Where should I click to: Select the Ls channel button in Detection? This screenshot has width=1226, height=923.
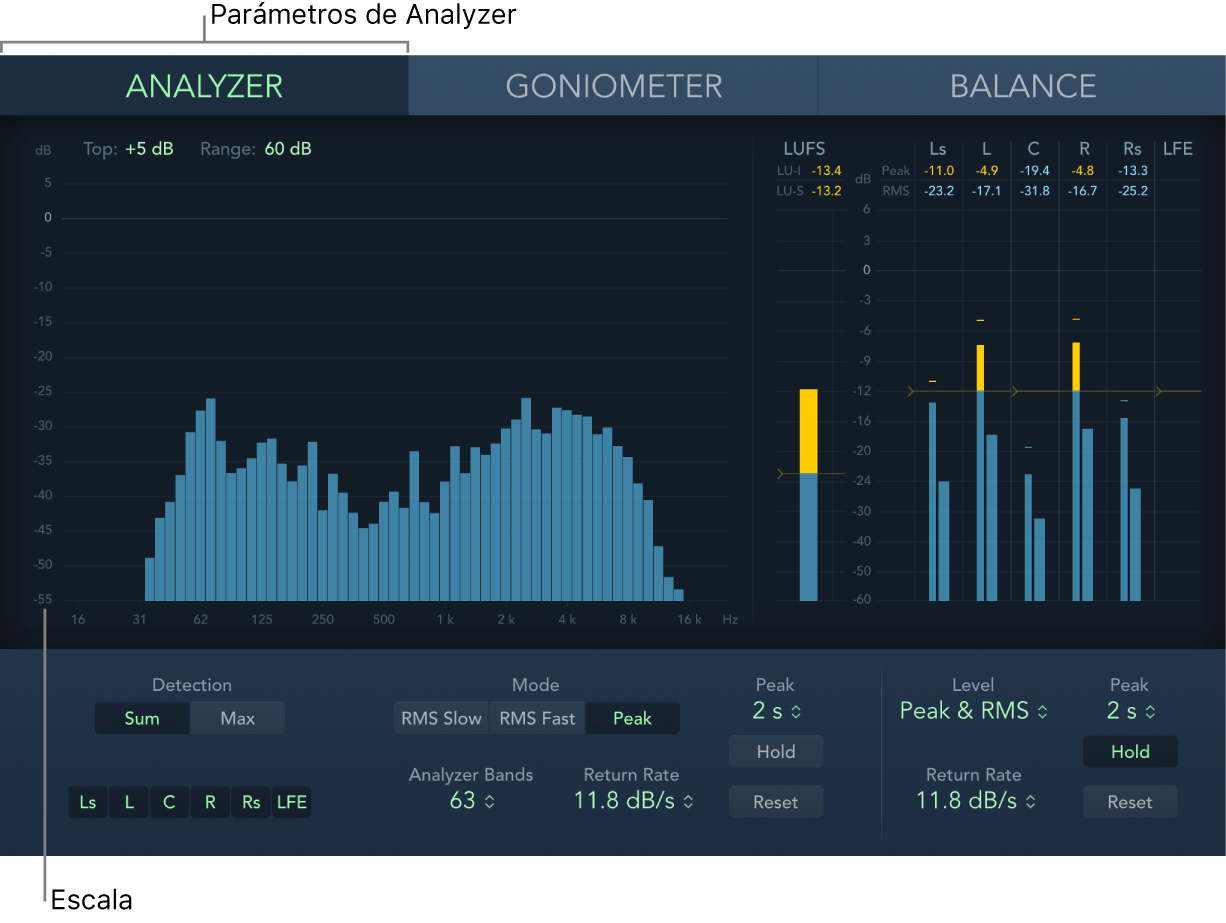87,802
